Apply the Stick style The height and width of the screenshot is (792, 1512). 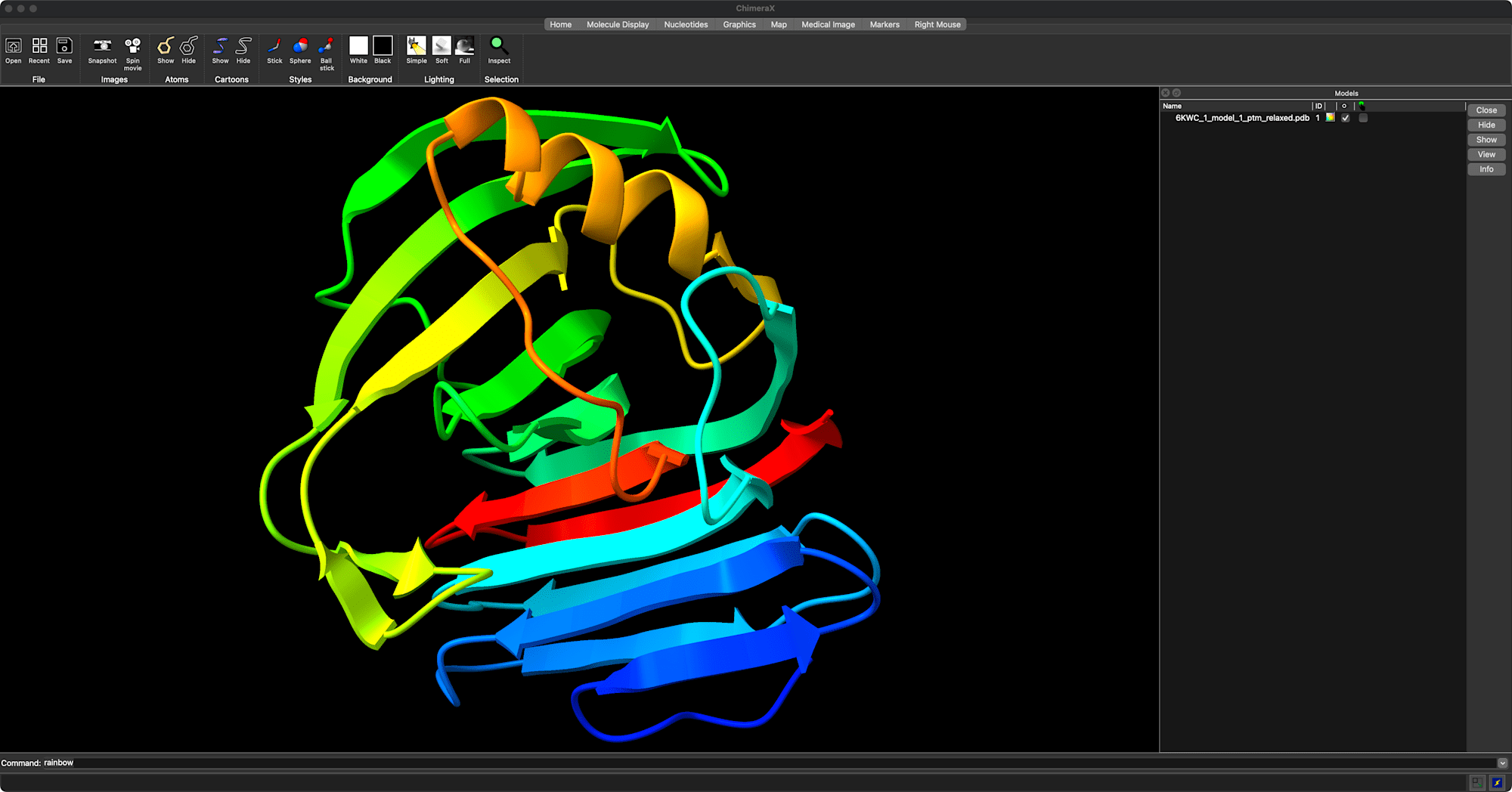pos(274,46)
